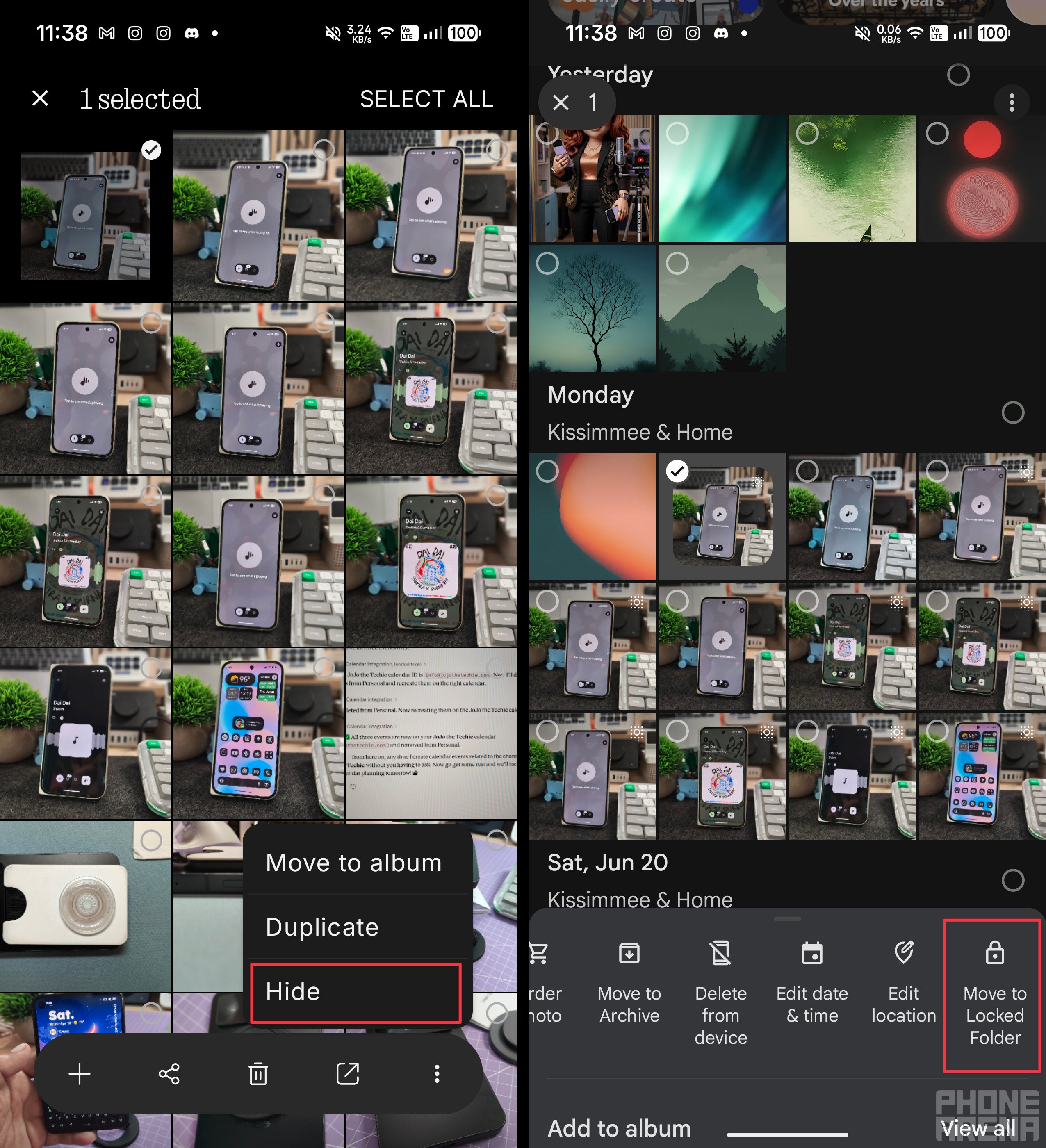Select the second photo in left gallery top row
Viewport: 1046px width, 1148px height.
click(x=324, y=150)
